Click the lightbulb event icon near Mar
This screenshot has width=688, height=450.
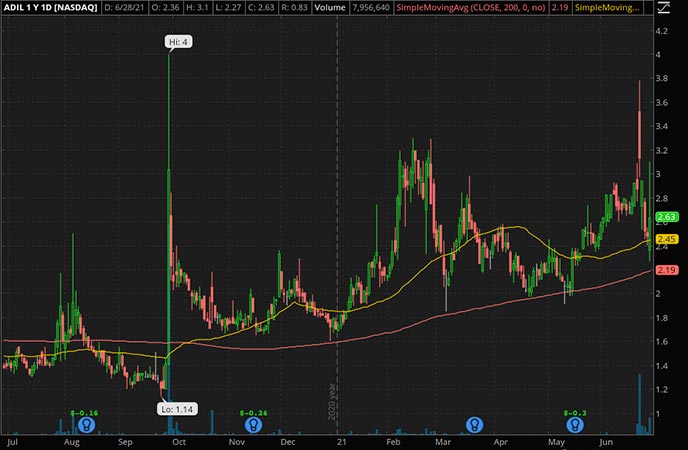point(474,425)
